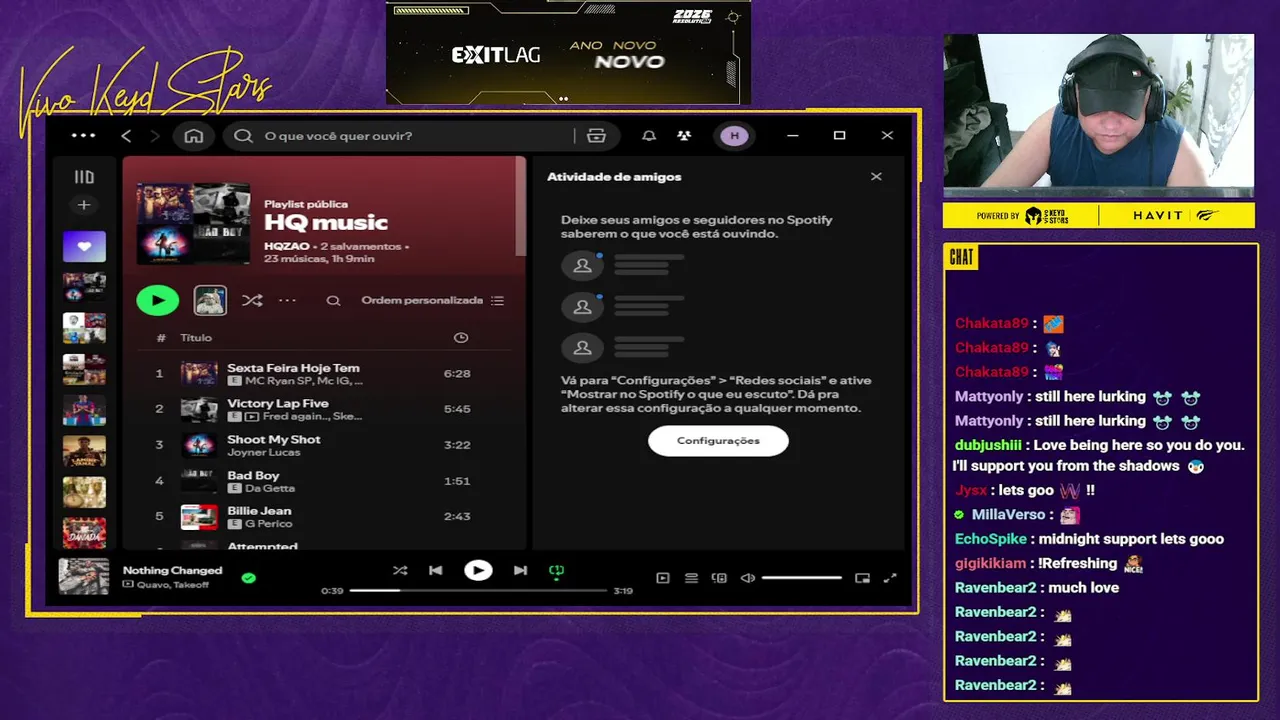The height and width of the screenshot is (720, 1280).
Task: Click the 'Configurações' button
Action: click(718, 441)
